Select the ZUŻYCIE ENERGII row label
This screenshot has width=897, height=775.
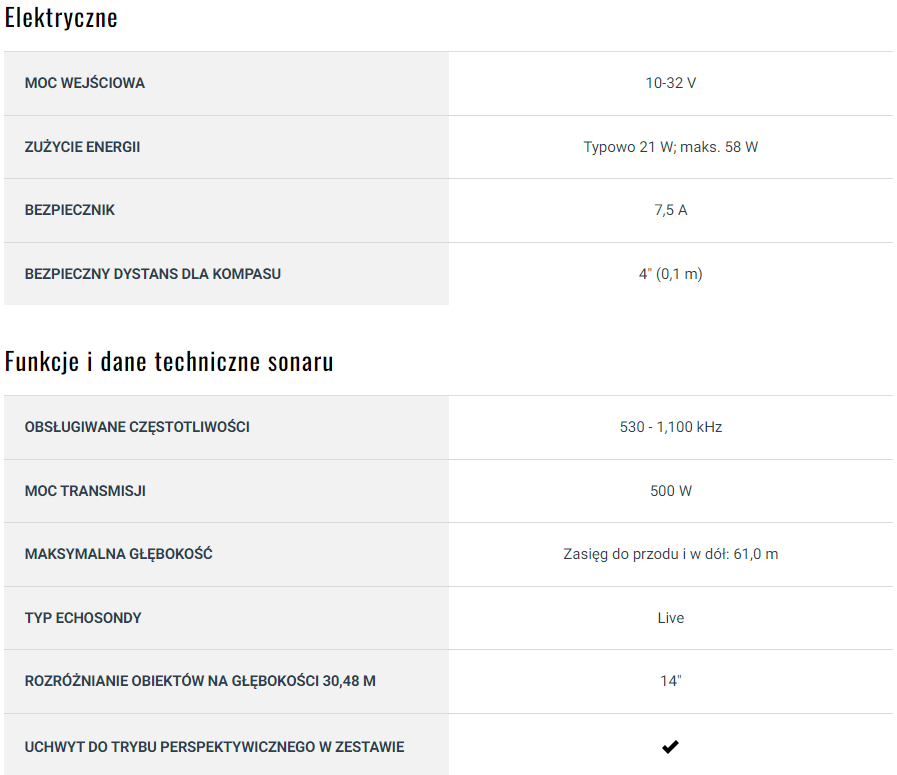[x=82, y=147]
